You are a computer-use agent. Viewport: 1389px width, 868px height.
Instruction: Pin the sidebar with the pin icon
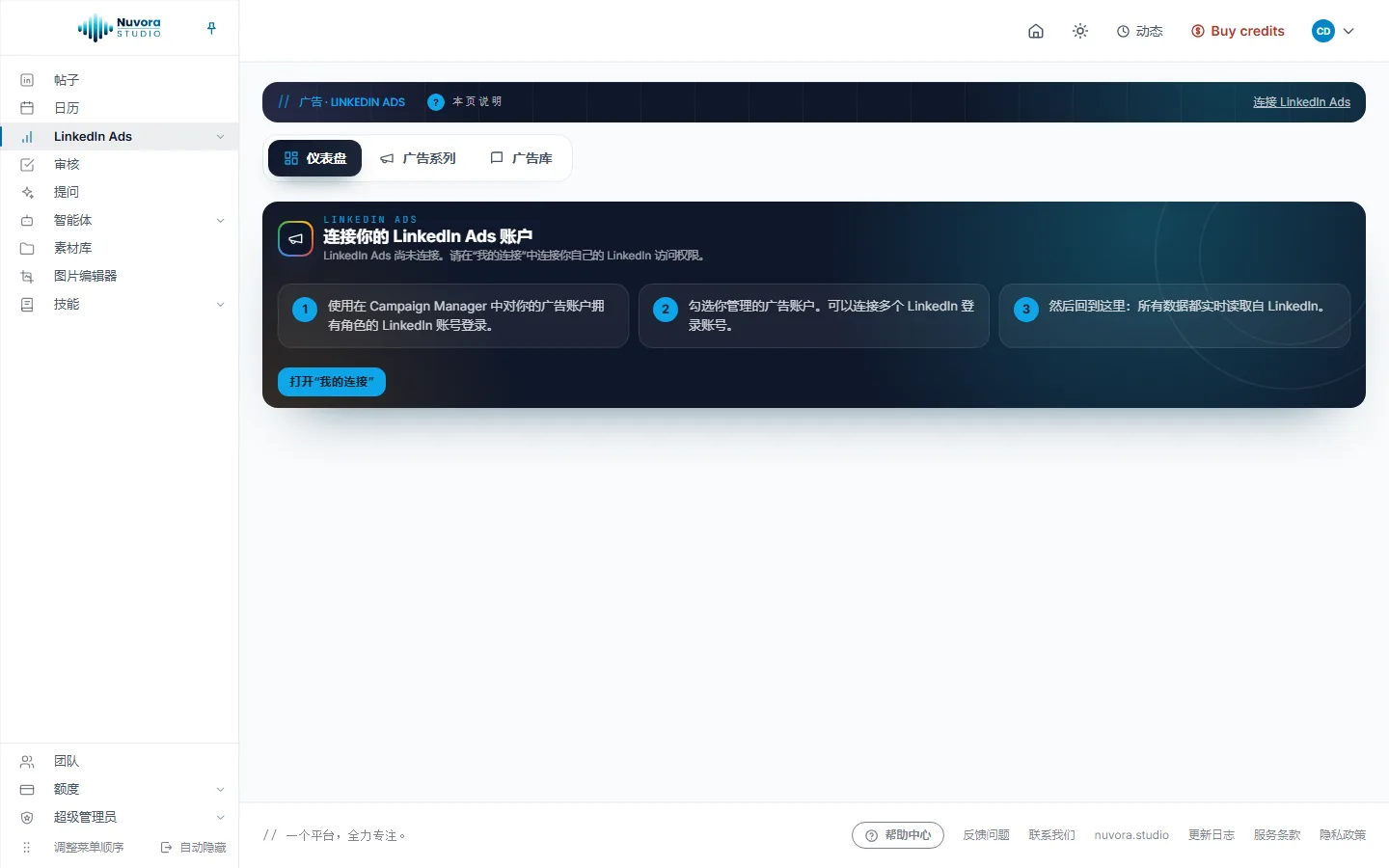coord(211,28)
